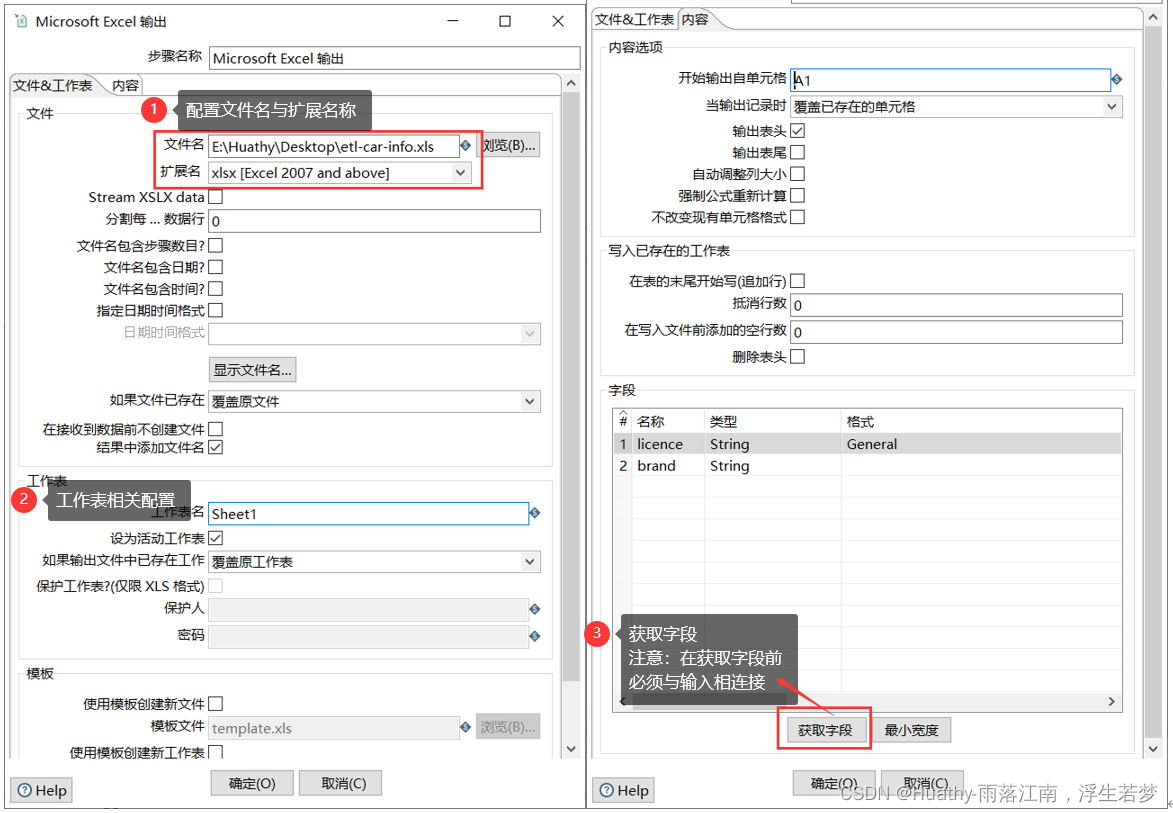Click 浏览(B)... button next to 文件名

[508, 146]
